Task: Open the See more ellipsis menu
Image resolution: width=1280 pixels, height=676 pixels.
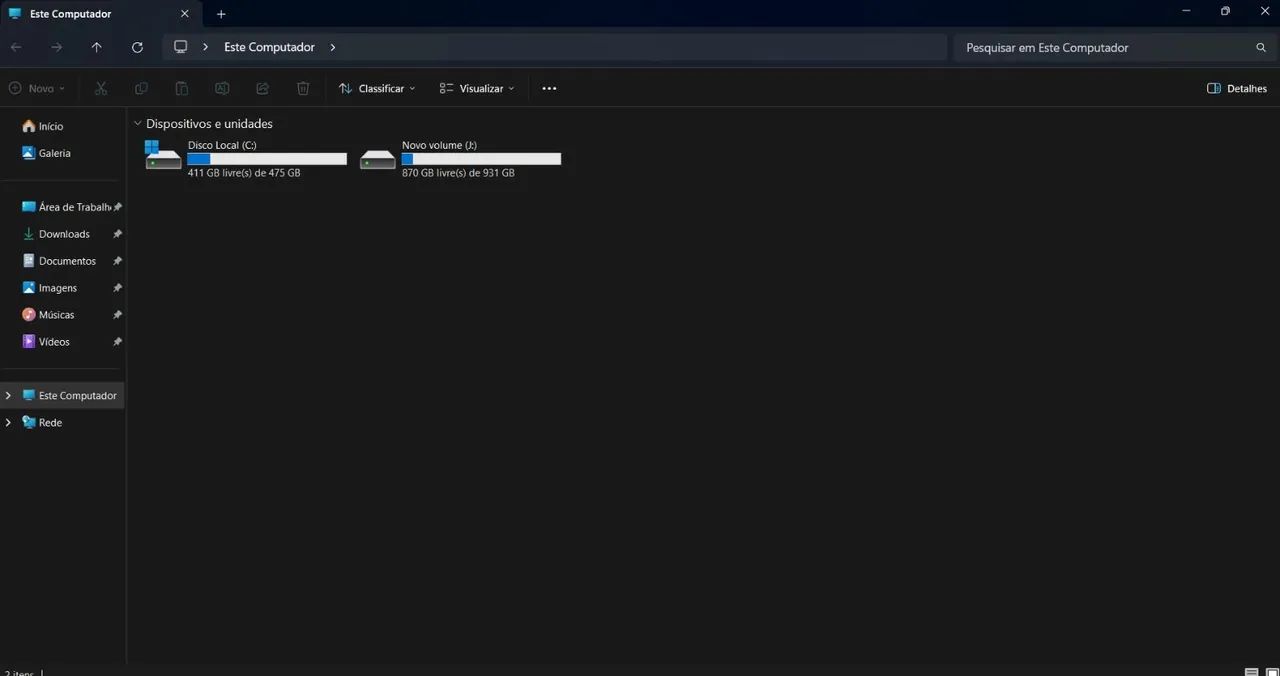Action: coord(549,88)
